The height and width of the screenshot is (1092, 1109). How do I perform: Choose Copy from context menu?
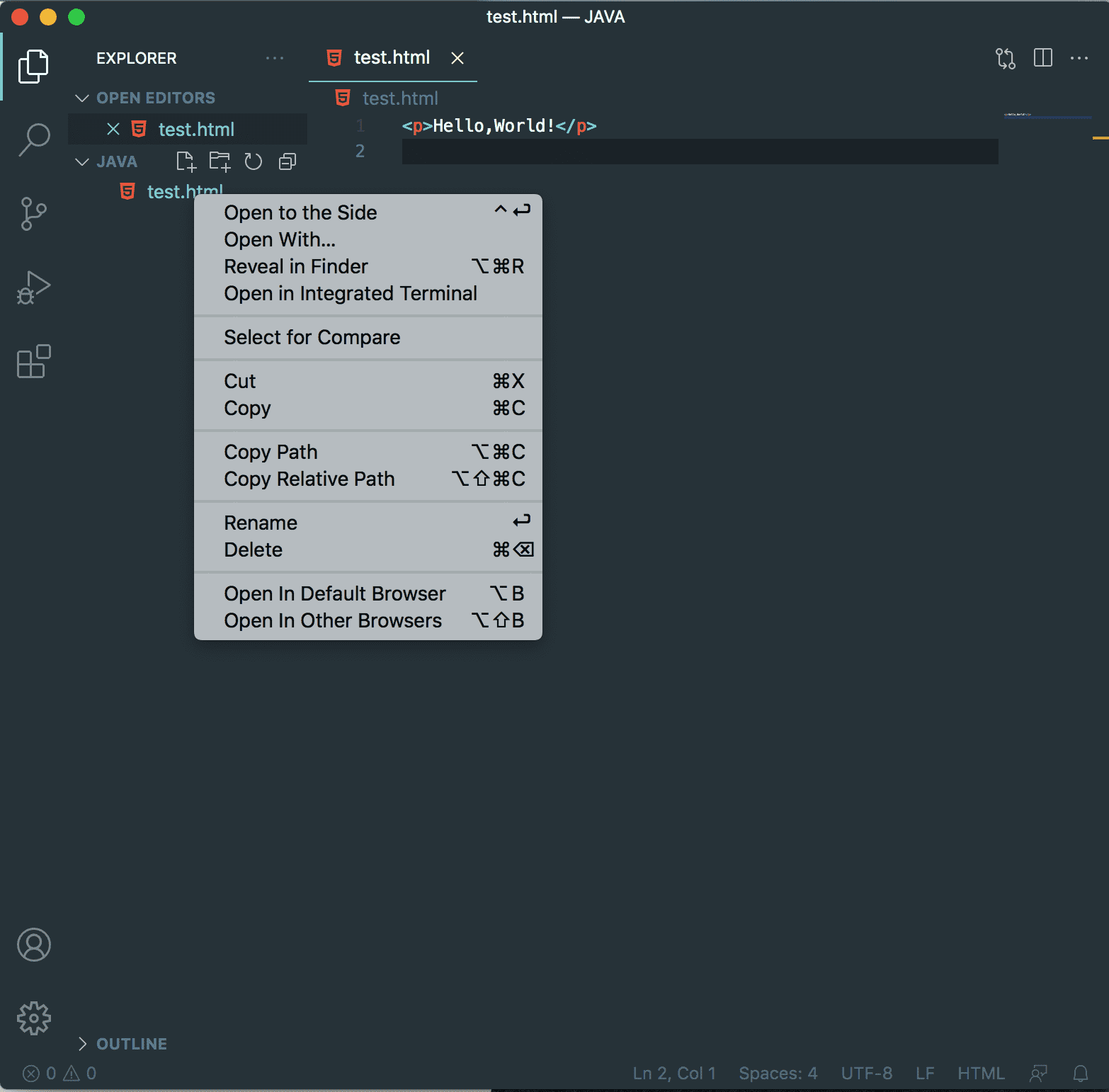click(x=368, y=408)
